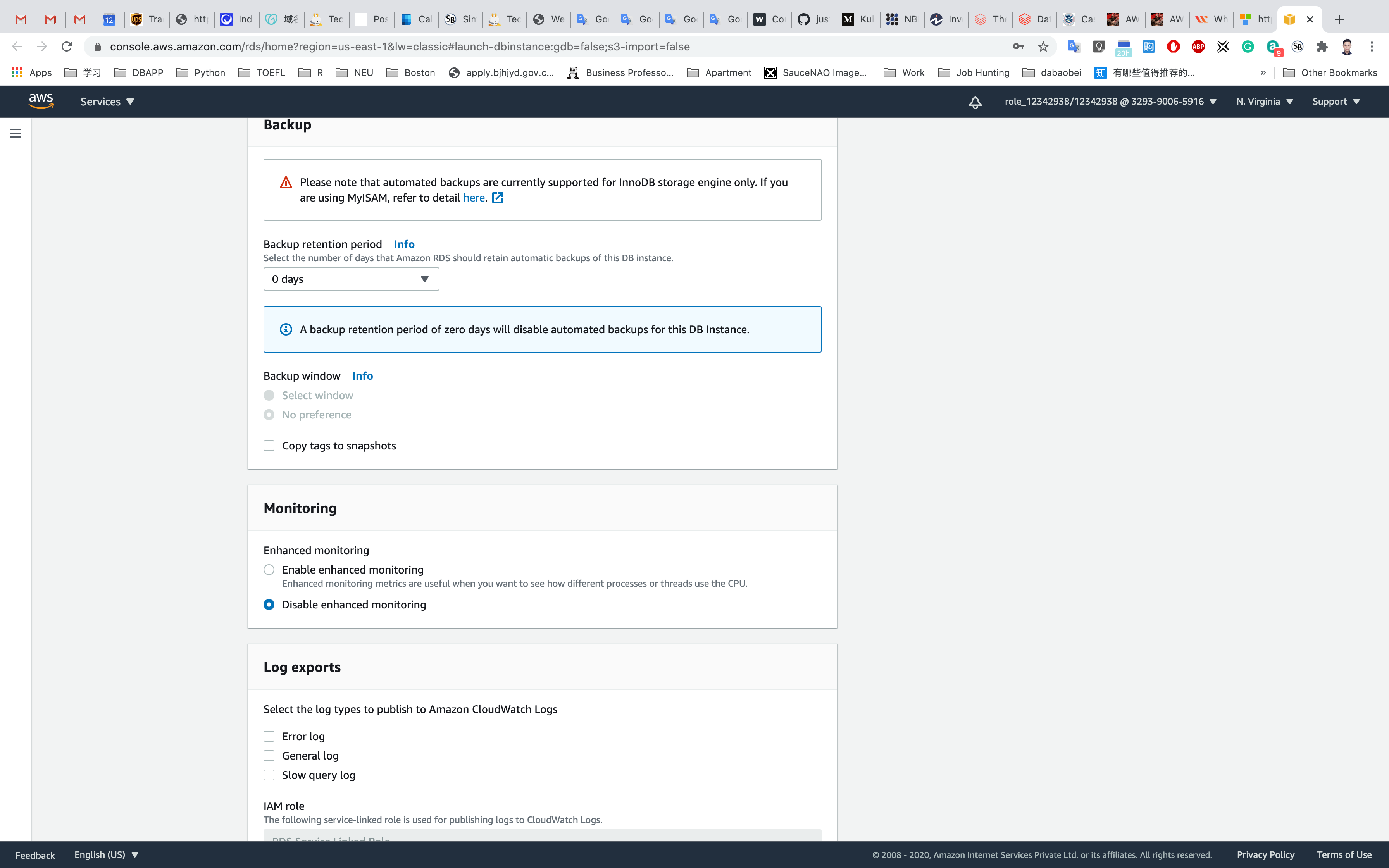Screen dimensions: 1389x868
Task: Enable the Error log checkbox
Action: [269, 737]
